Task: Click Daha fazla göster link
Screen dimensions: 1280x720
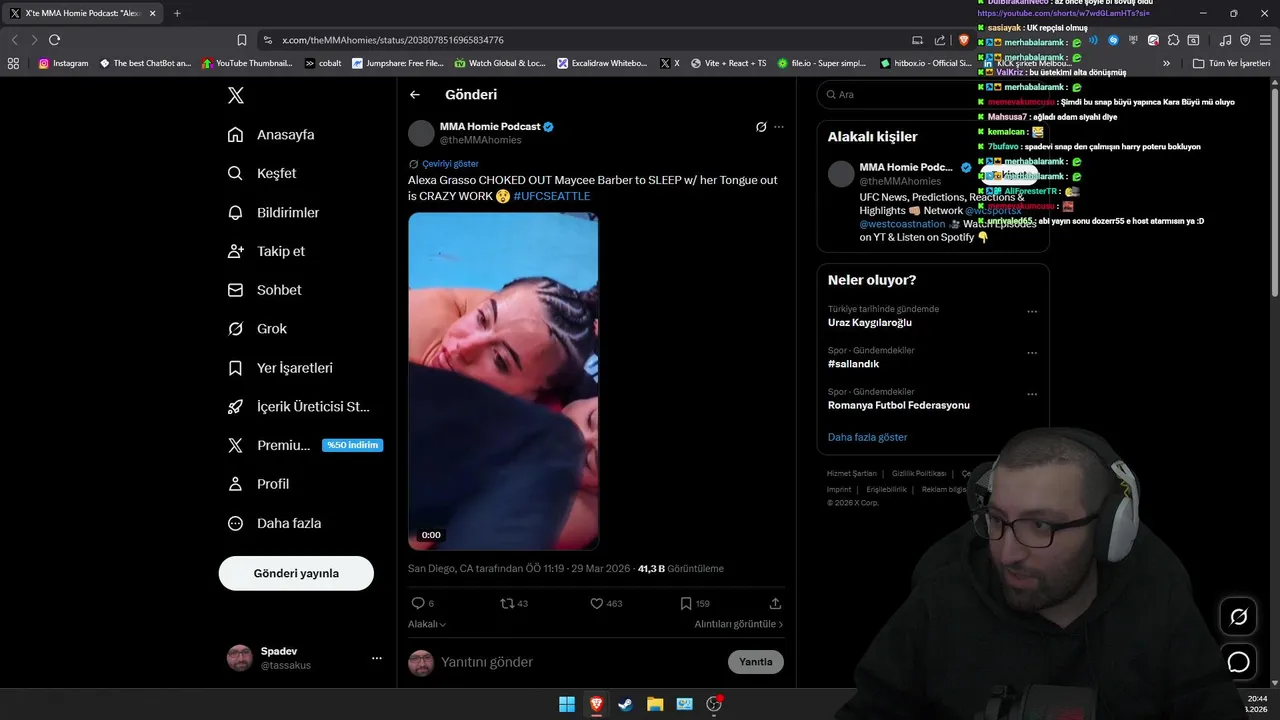Action: [x=867, y=437]
